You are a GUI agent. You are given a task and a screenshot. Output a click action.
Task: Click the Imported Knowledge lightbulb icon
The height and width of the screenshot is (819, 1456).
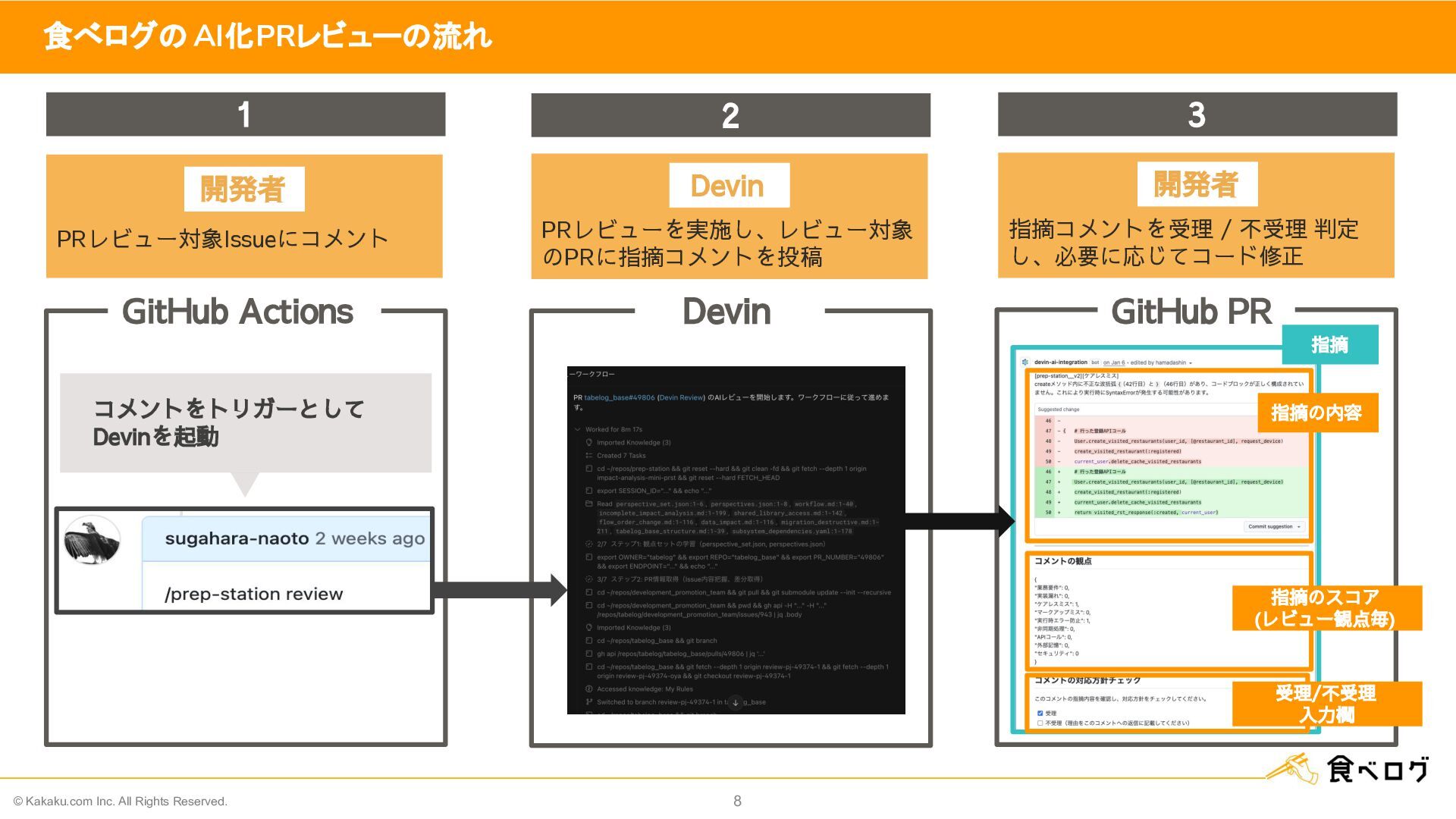[x=588, y=443]
